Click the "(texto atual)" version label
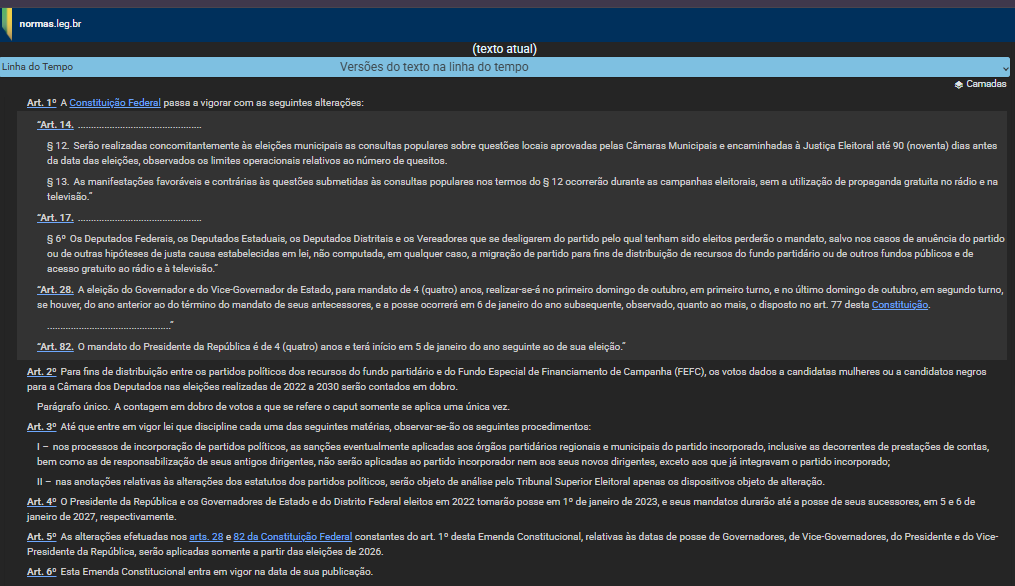 506,48
